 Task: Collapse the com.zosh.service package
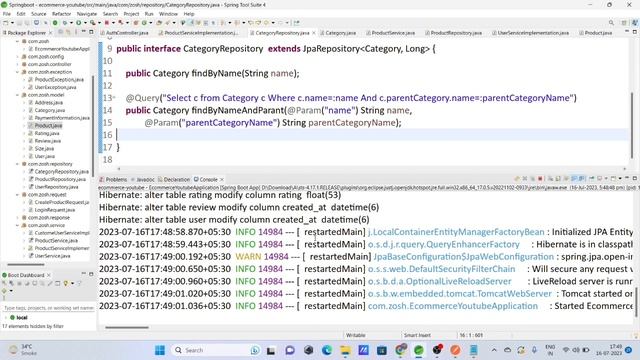tap(18, 225)
